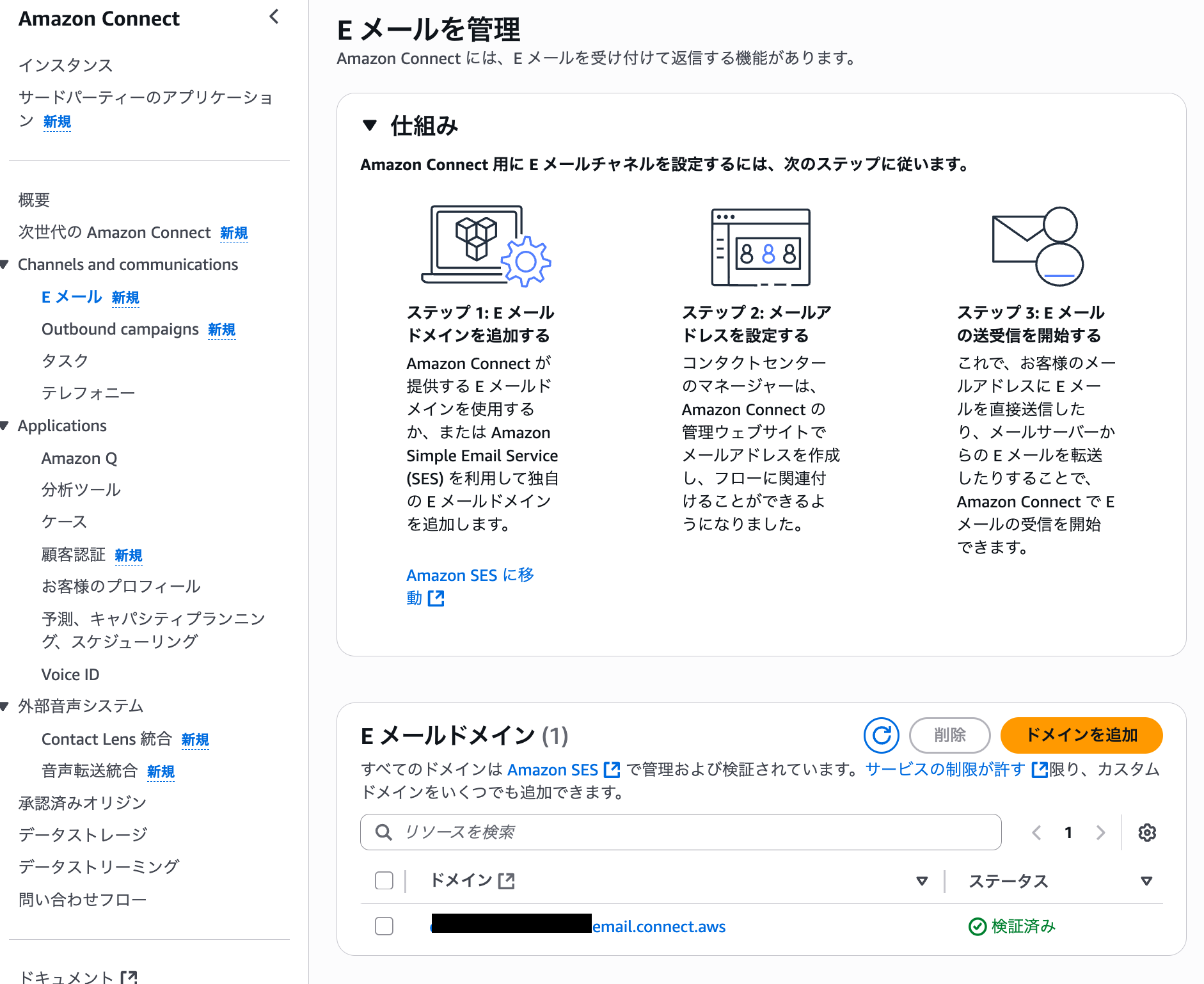Collapse Channels and communications group
This screenshot has height=984, width=1204.
click(5, 264)
